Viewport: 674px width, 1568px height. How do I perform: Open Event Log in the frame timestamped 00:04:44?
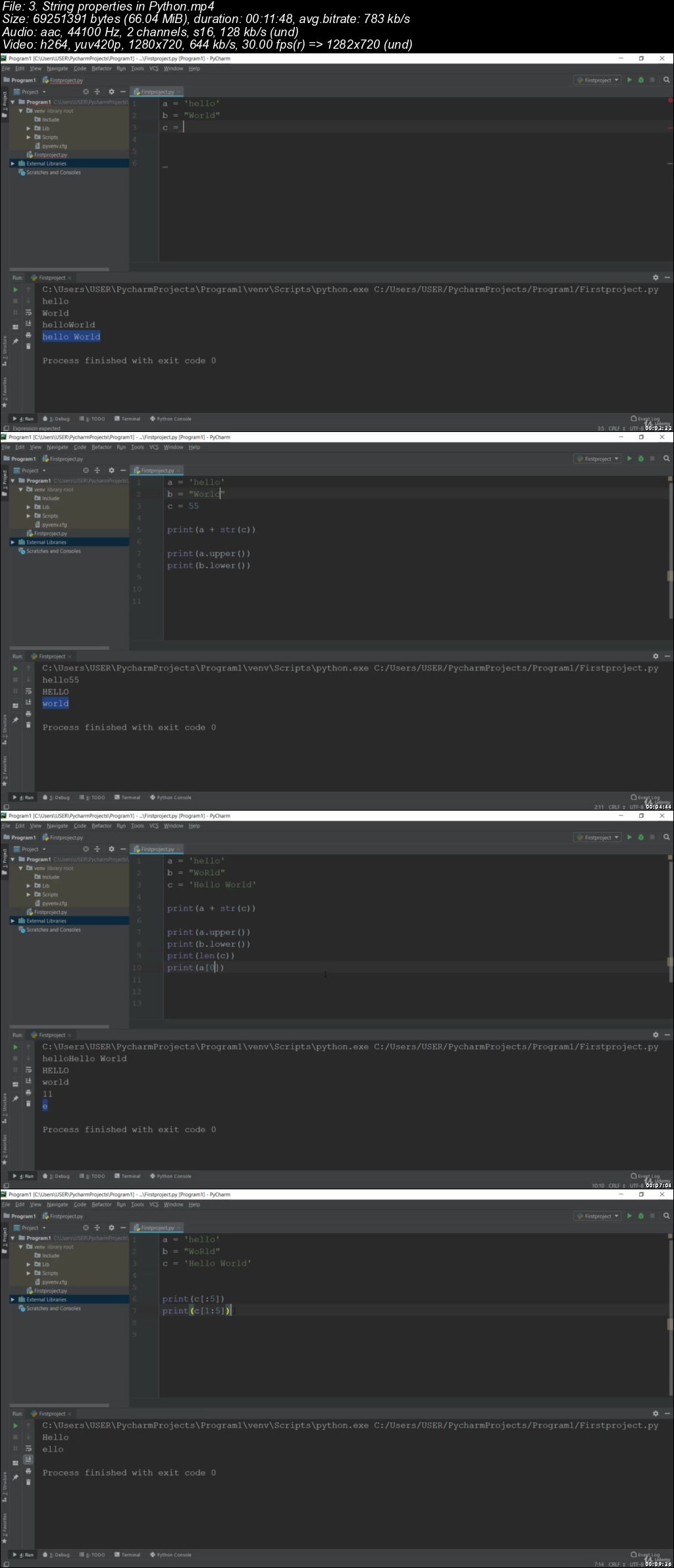(645, 797)
